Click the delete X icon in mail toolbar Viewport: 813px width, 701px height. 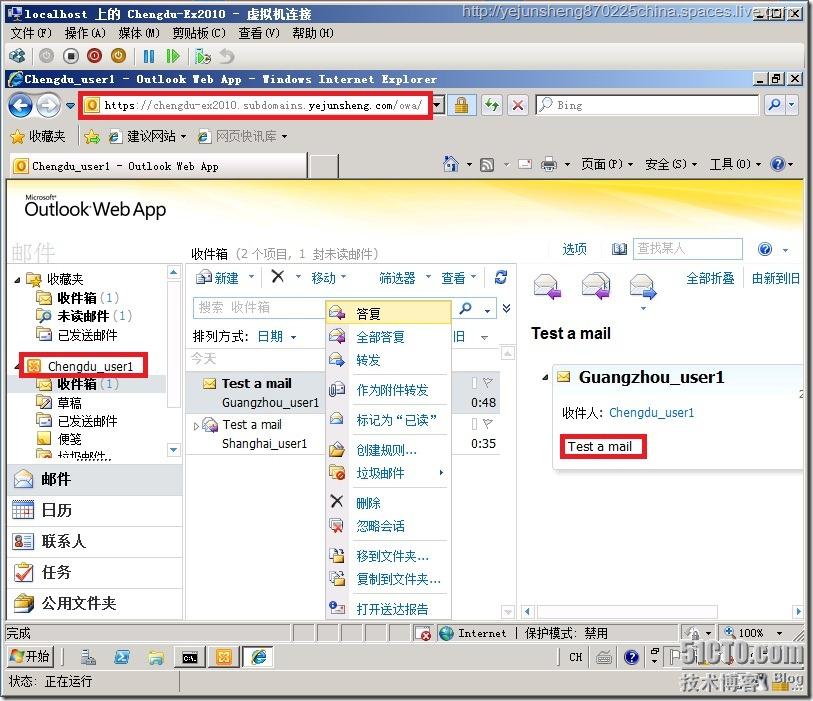(278, 276)
